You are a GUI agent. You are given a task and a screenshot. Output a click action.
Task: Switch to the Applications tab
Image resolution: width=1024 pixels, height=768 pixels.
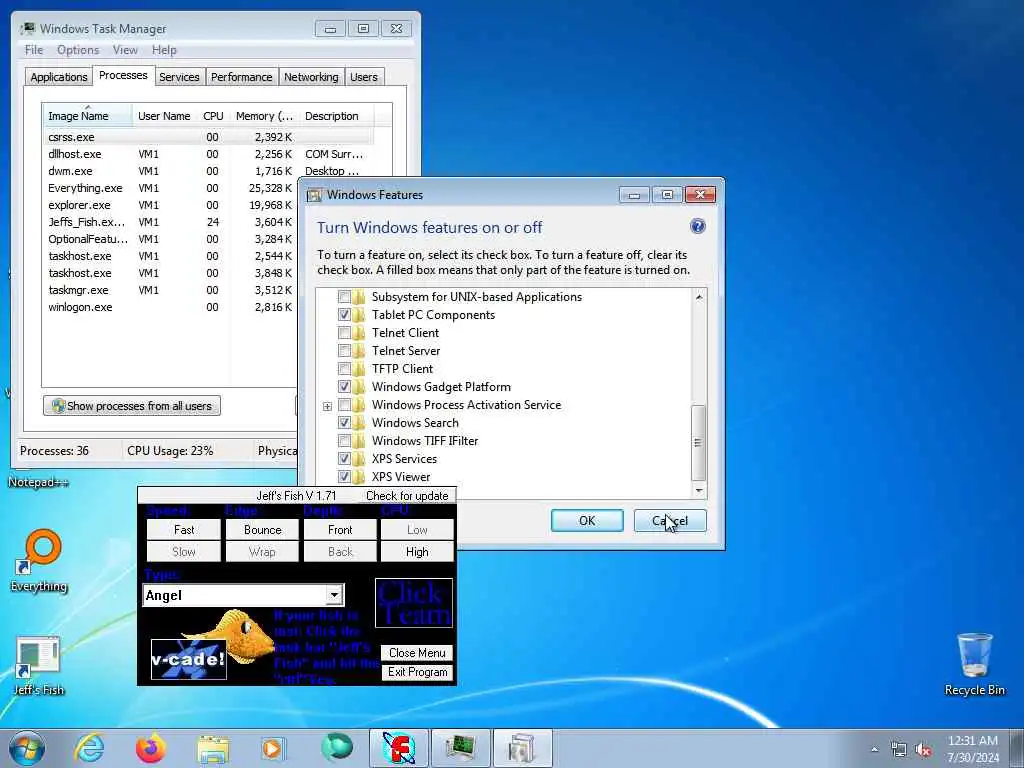(x=59, y=77)
